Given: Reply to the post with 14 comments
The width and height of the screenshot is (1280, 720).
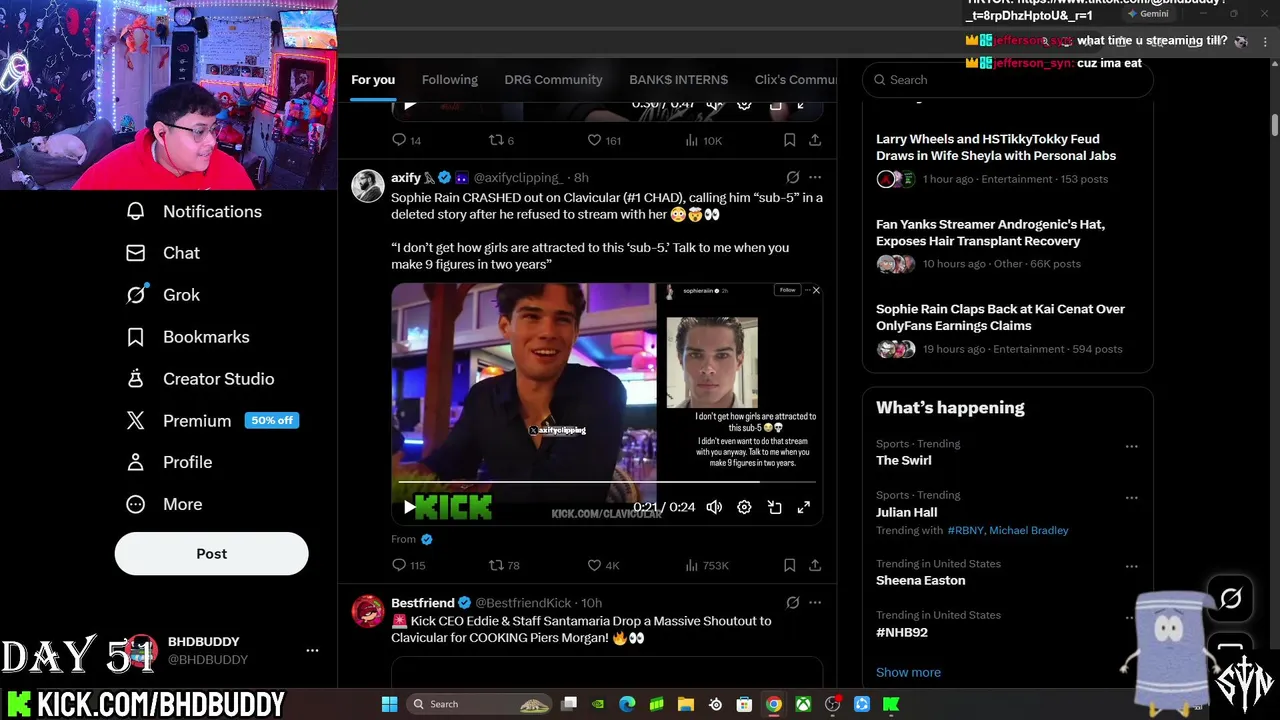Looking at the screenshot, I should [x=406, y=140].
